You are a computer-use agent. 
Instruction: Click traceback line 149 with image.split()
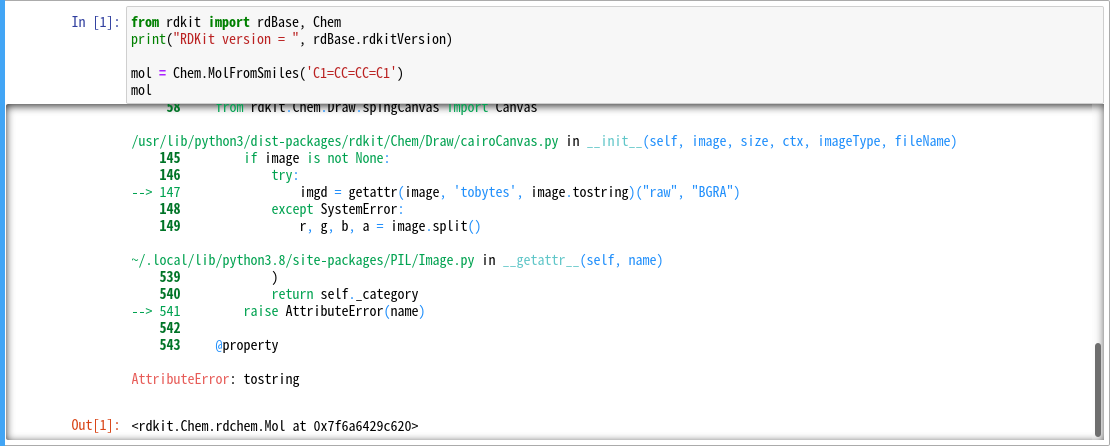click(x=321, y=227)
